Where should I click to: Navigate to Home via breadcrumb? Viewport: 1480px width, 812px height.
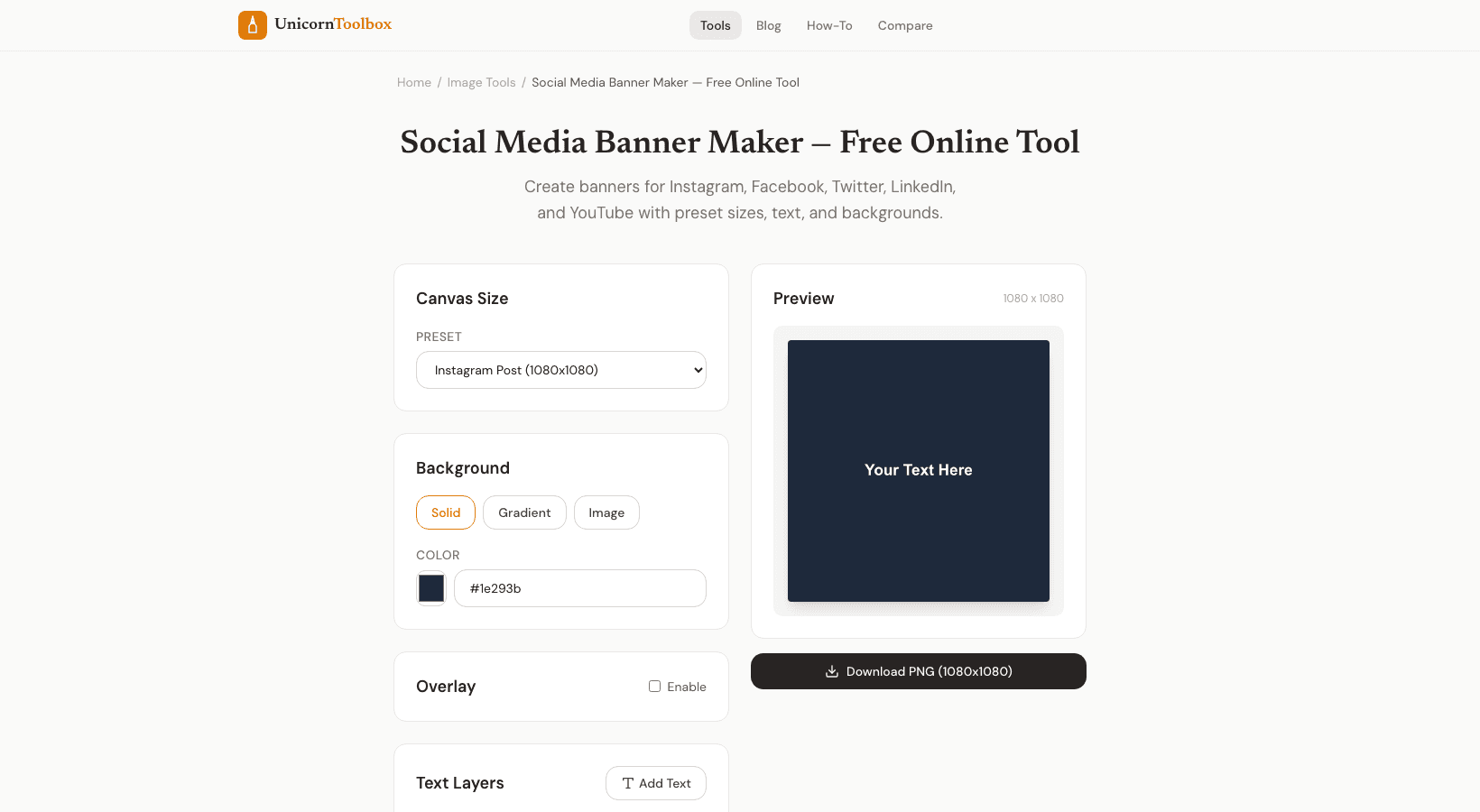(414, 82)
